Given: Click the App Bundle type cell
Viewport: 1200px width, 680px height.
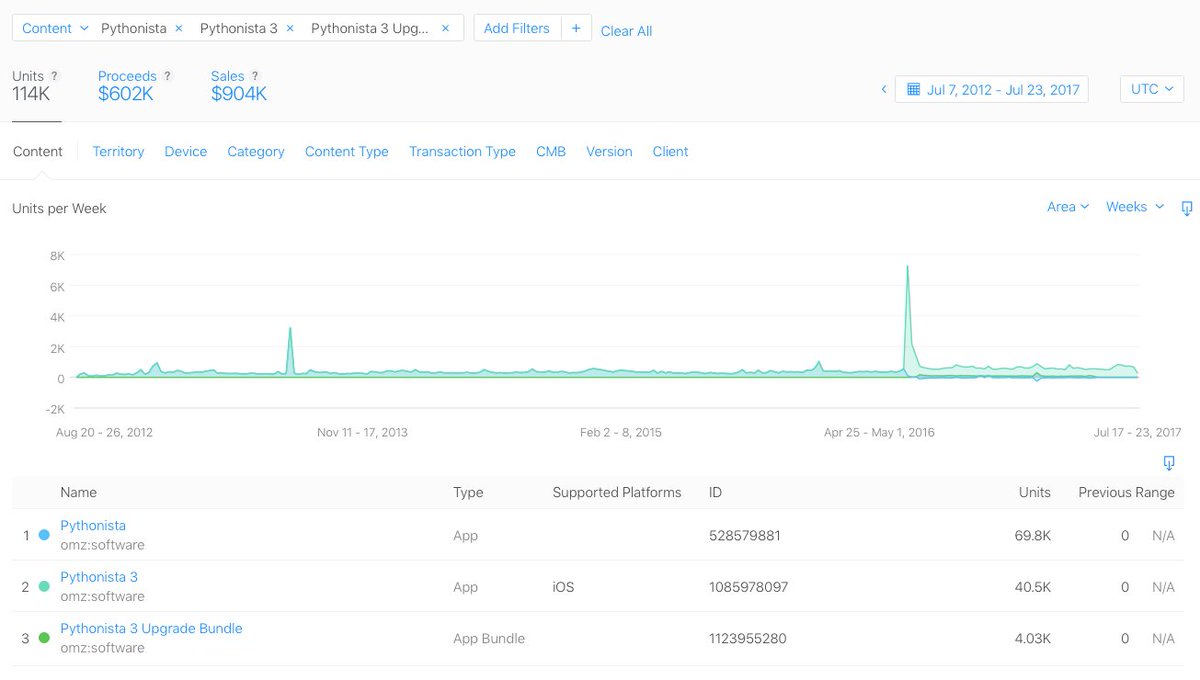Looking at the screenshot, I should [x=489, y=638].
